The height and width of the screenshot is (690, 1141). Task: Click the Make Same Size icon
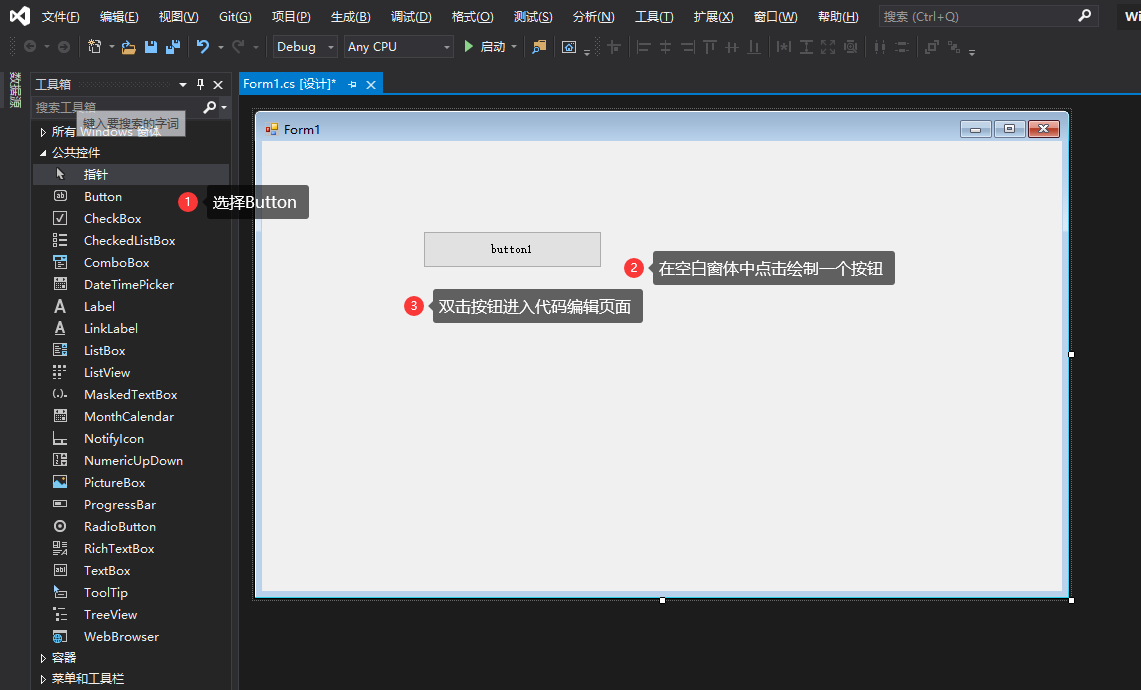pyautogui.click(x=828, y=47)
